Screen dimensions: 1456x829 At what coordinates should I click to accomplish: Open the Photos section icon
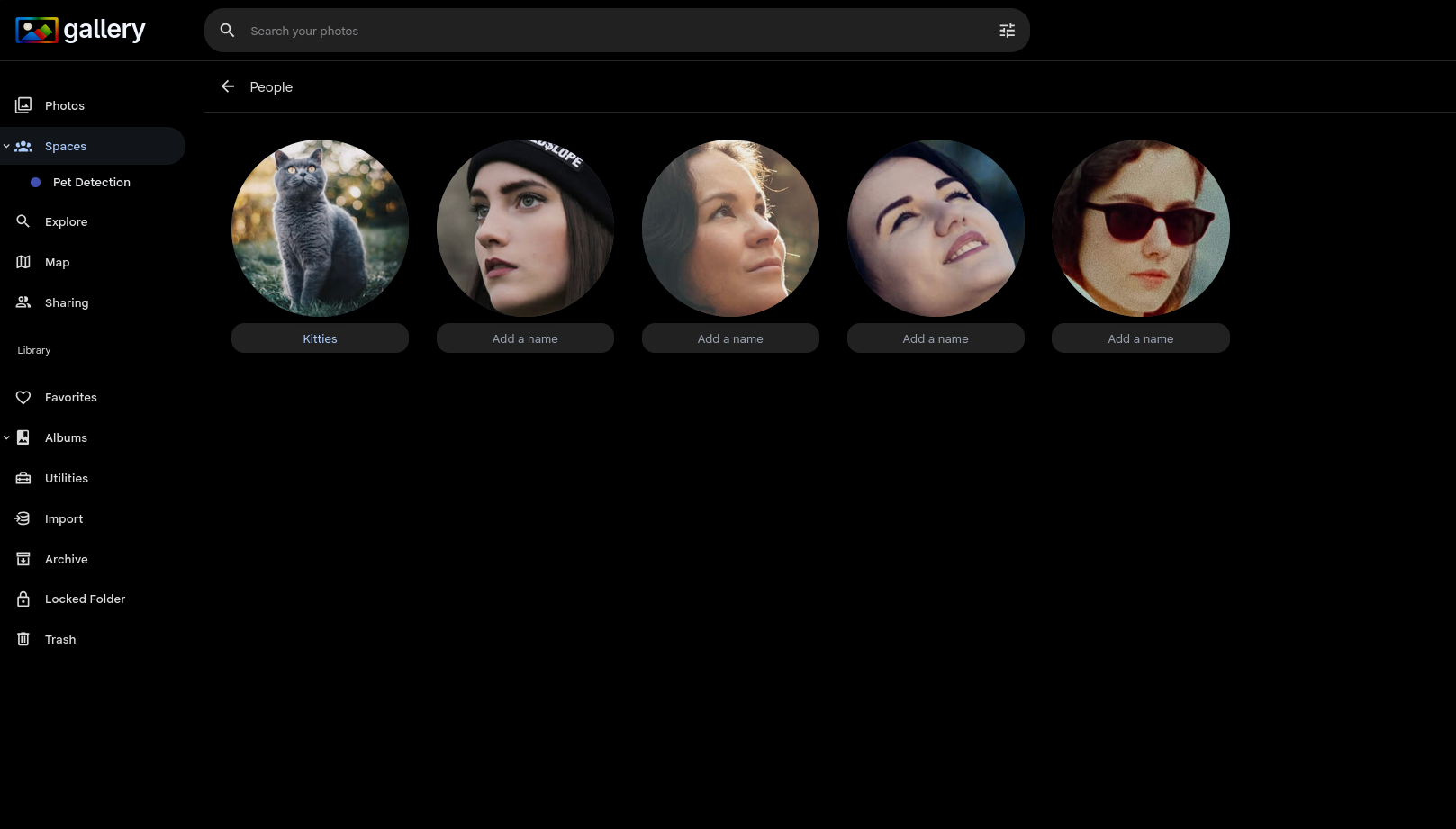[x=23, y=105]
